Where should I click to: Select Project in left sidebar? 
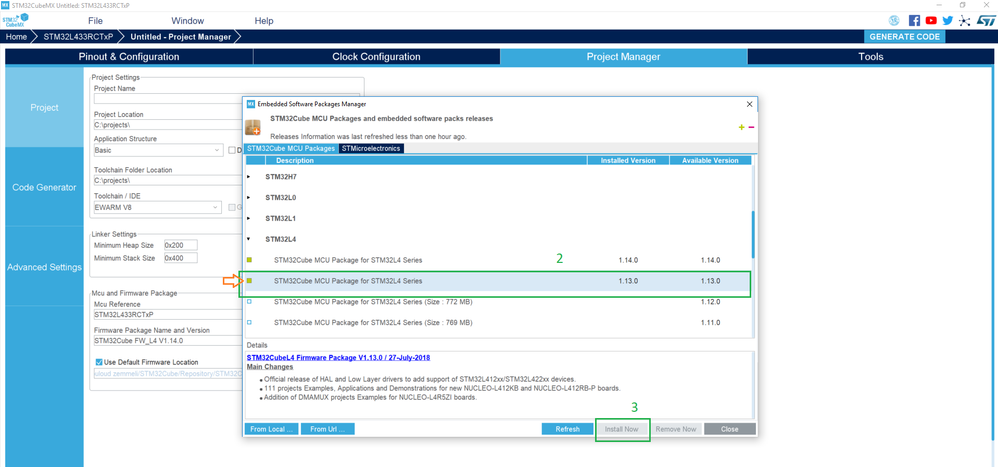[45, 108]
